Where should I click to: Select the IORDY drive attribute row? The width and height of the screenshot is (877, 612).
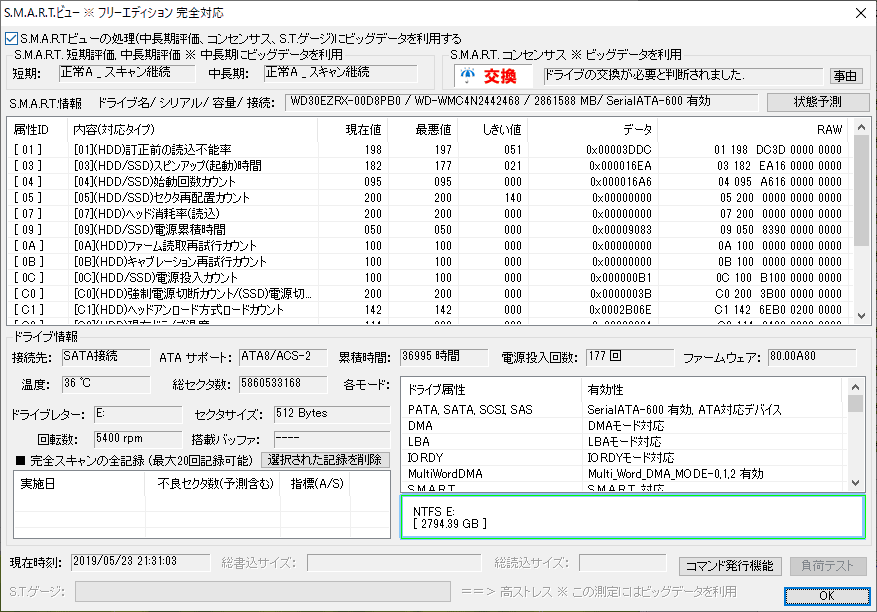pyautogui.click(x=622, y=458)
